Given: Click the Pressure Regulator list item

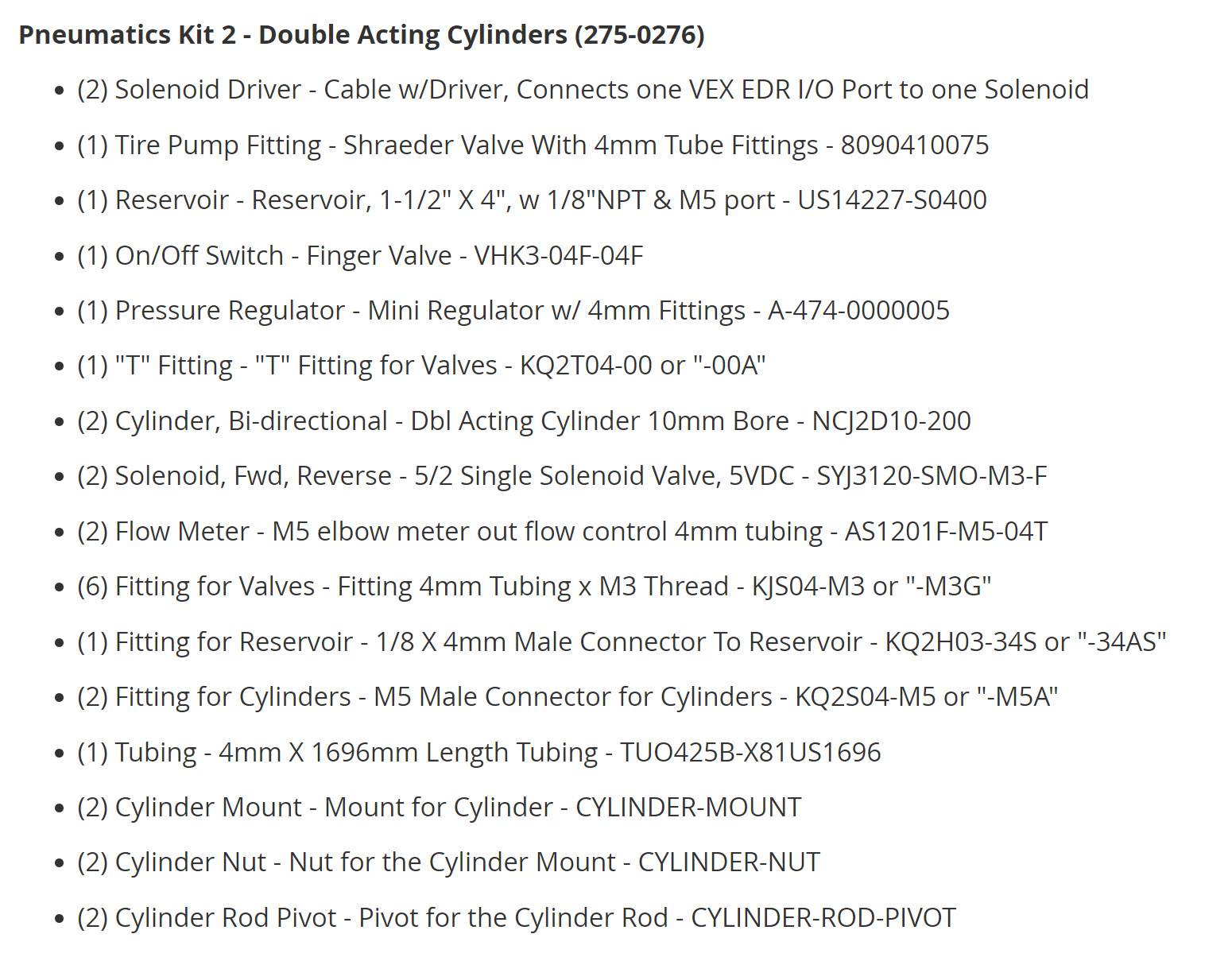Looking at the screenshot, I should 513,311.
